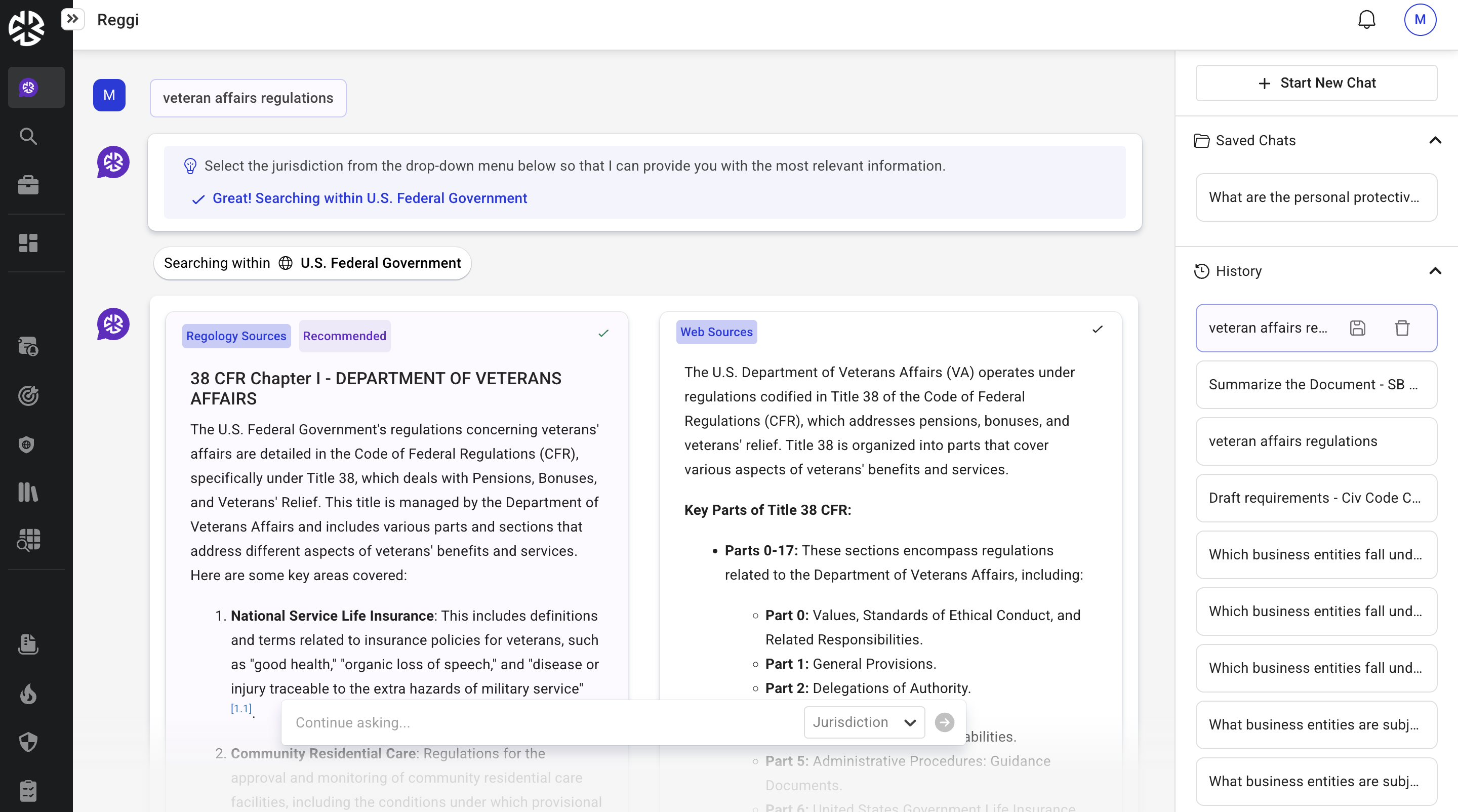Open the calendar-with-user icon in the sidebar
The image size is (1458, 812).
coord(28,346)
